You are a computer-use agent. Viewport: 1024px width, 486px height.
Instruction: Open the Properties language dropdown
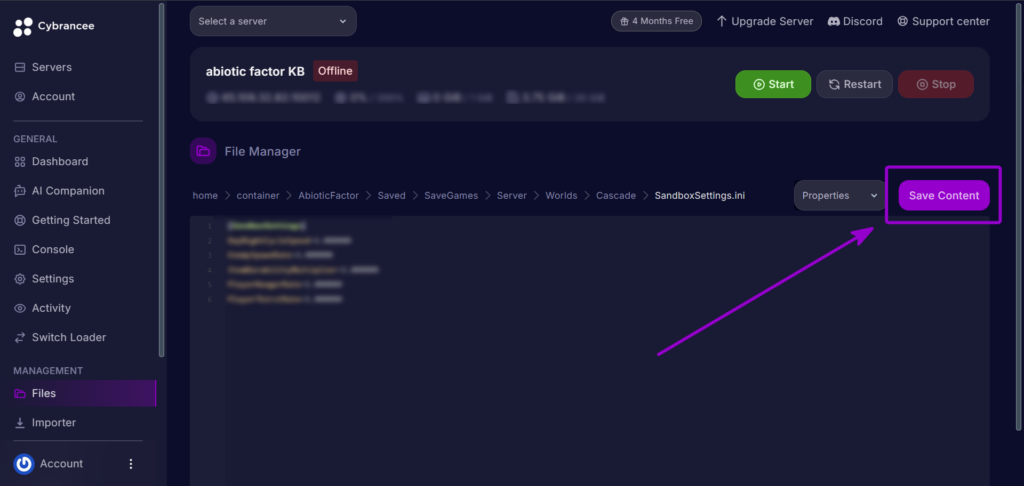click(x=840, y=195)
